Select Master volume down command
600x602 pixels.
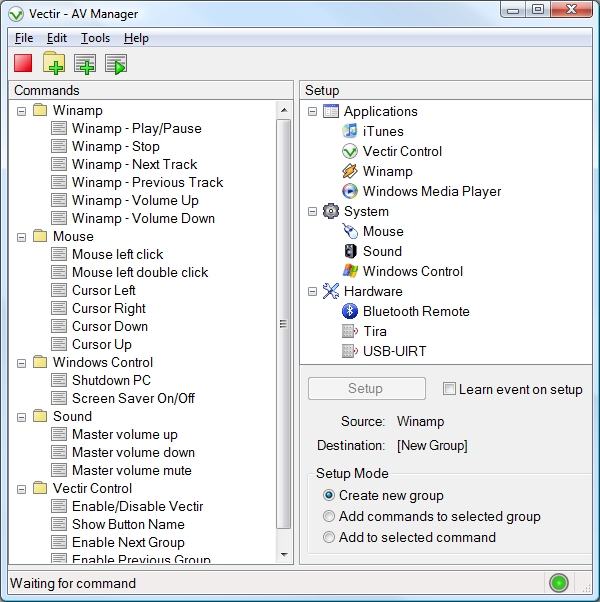[133, 452]
